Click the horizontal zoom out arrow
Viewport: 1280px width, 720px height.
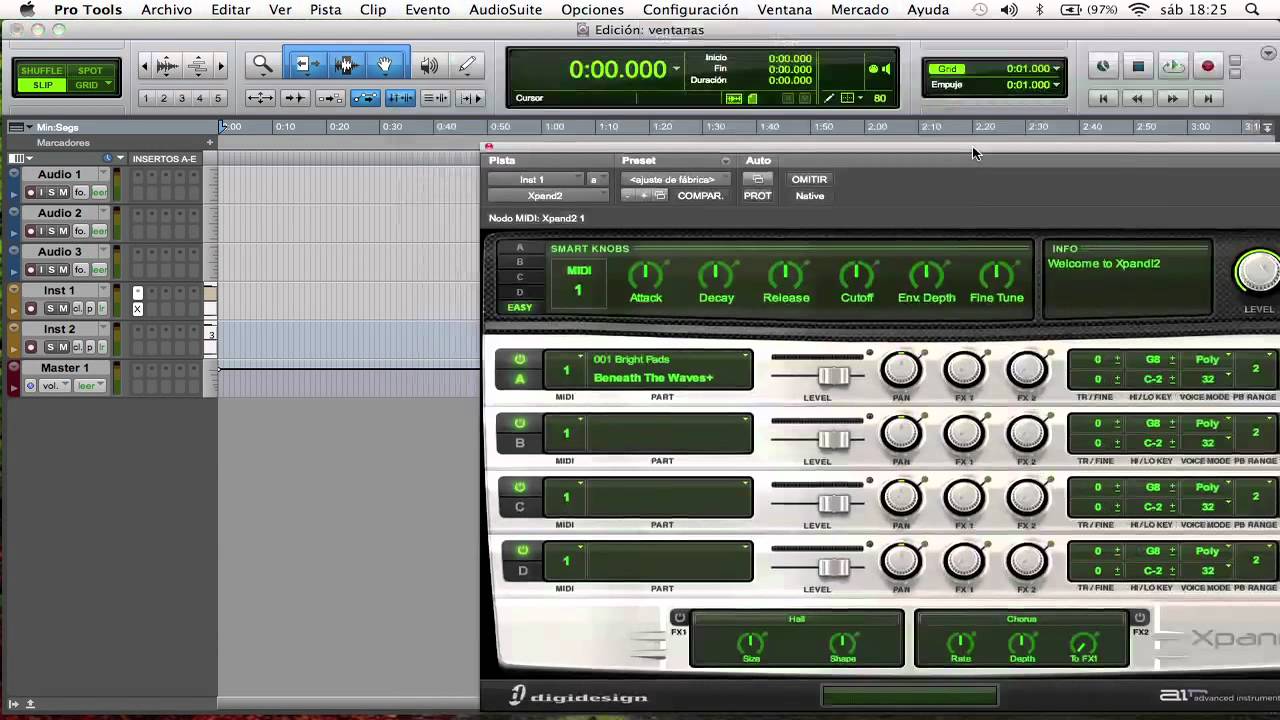[144, 67]
